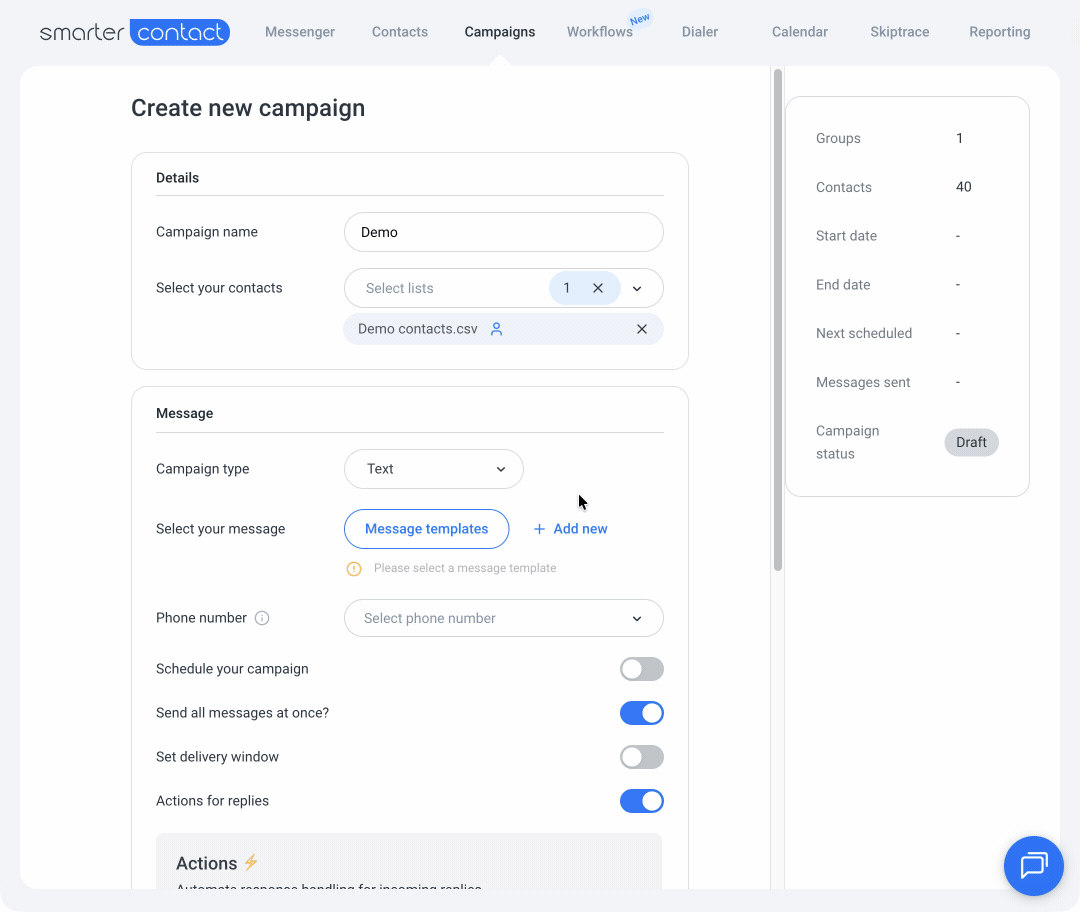Open the Workflows tab marked New
Screen dimensions: 1080x912
coord(599,32)
